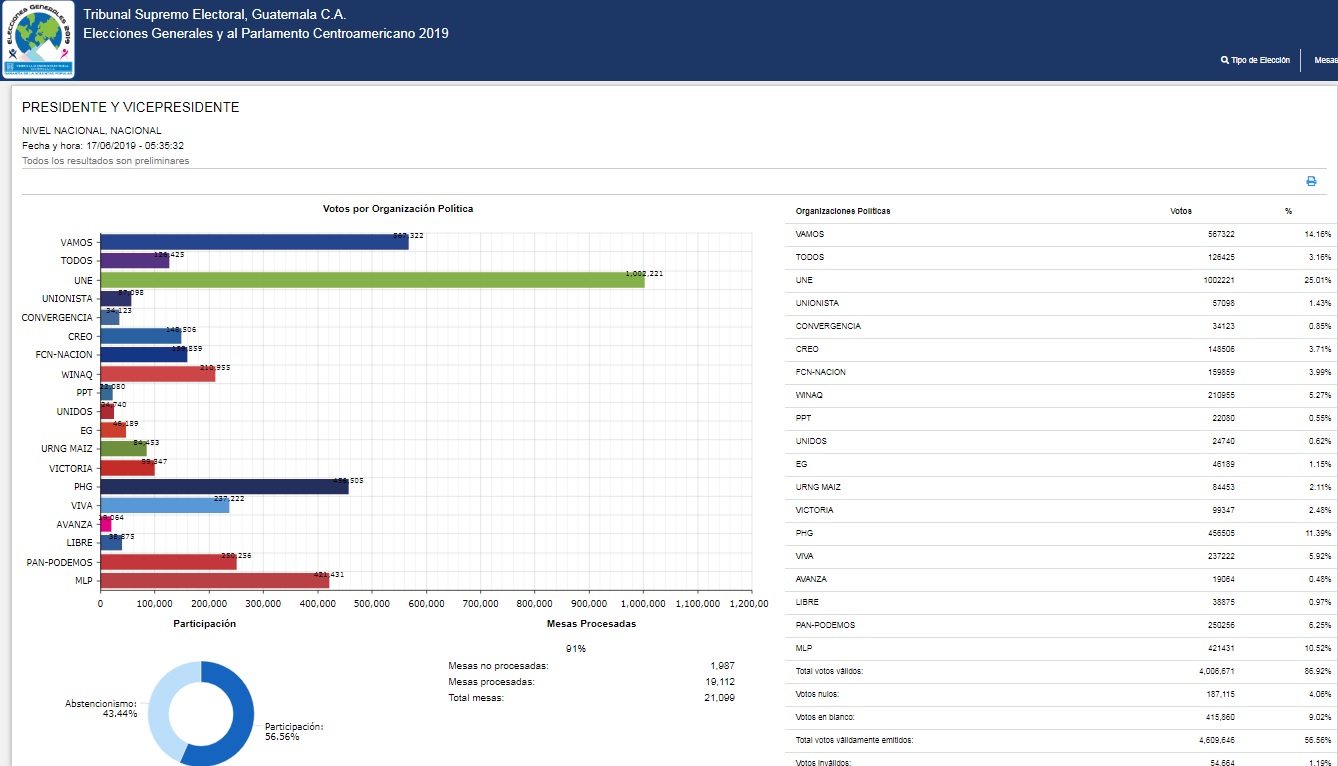
Task: Click the Organizaciones Políticas column header
Action: click(x=842, y=211)
